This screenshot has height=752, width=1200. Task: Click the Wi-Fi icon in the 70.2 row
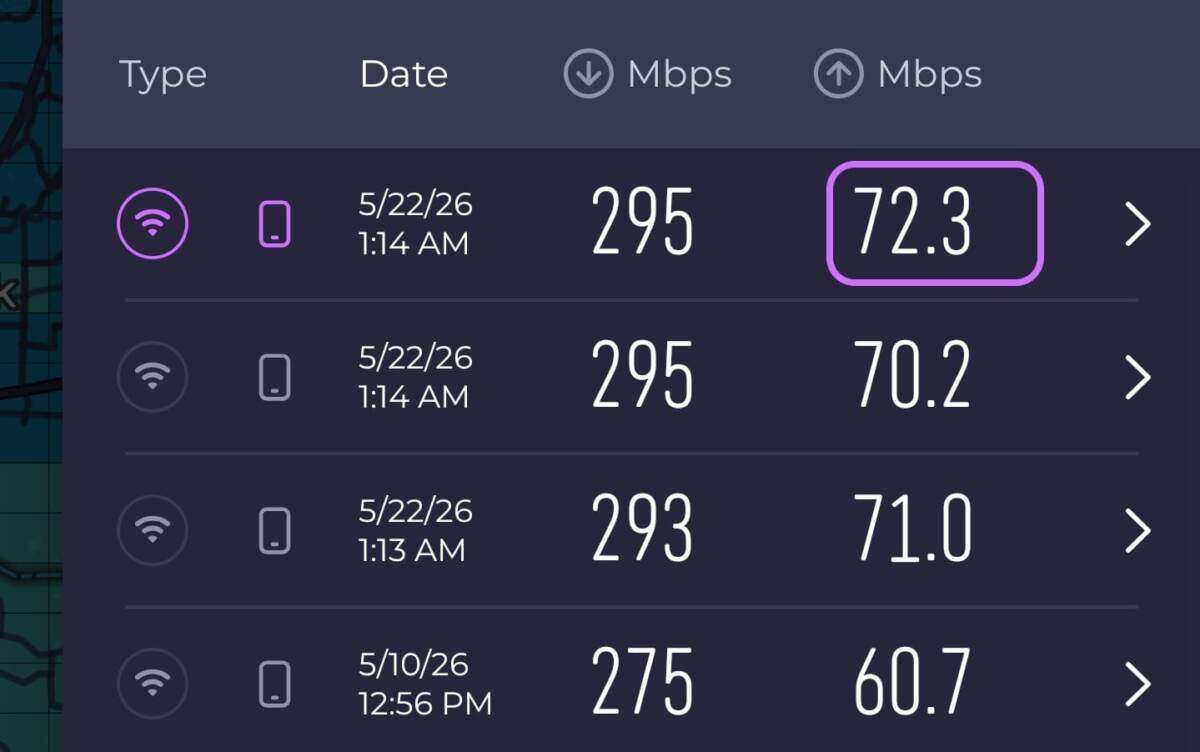click(153, 377)
